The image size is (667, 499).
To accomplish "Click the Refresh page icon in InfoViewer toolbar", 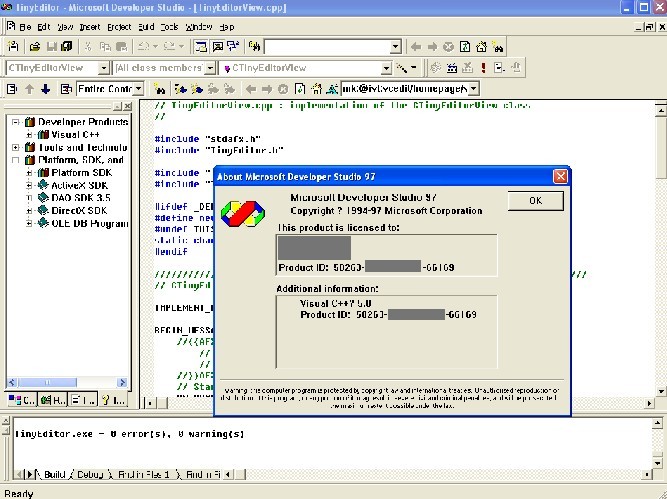I will coord(300,89).
